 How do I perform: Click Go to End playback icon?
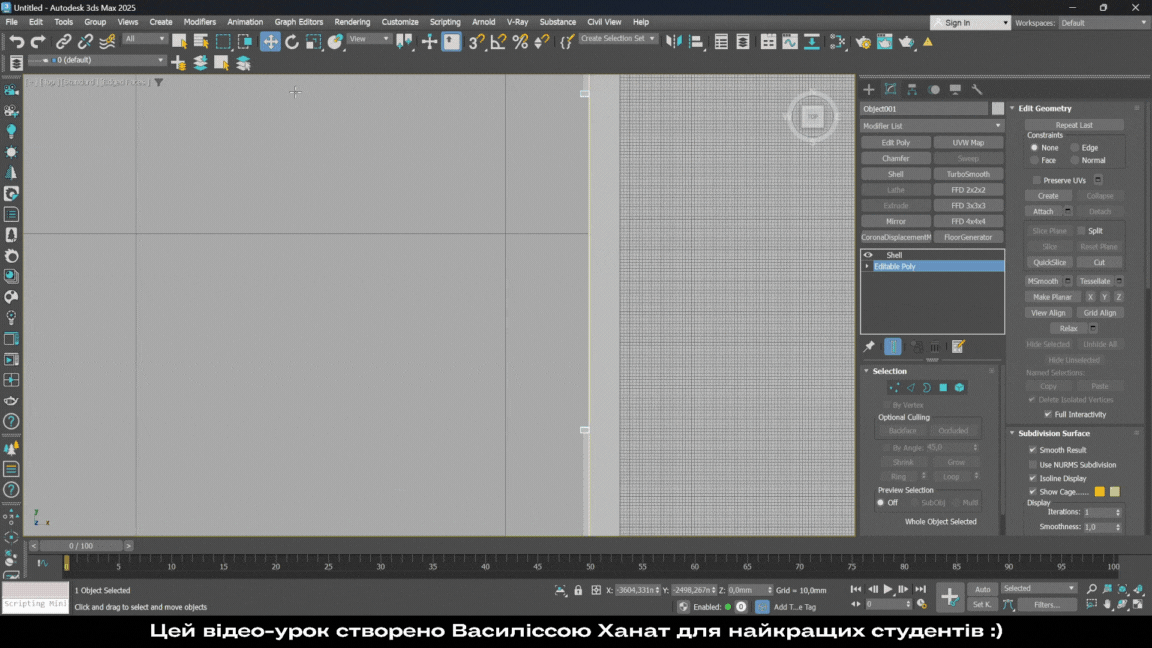click(921, 589)
